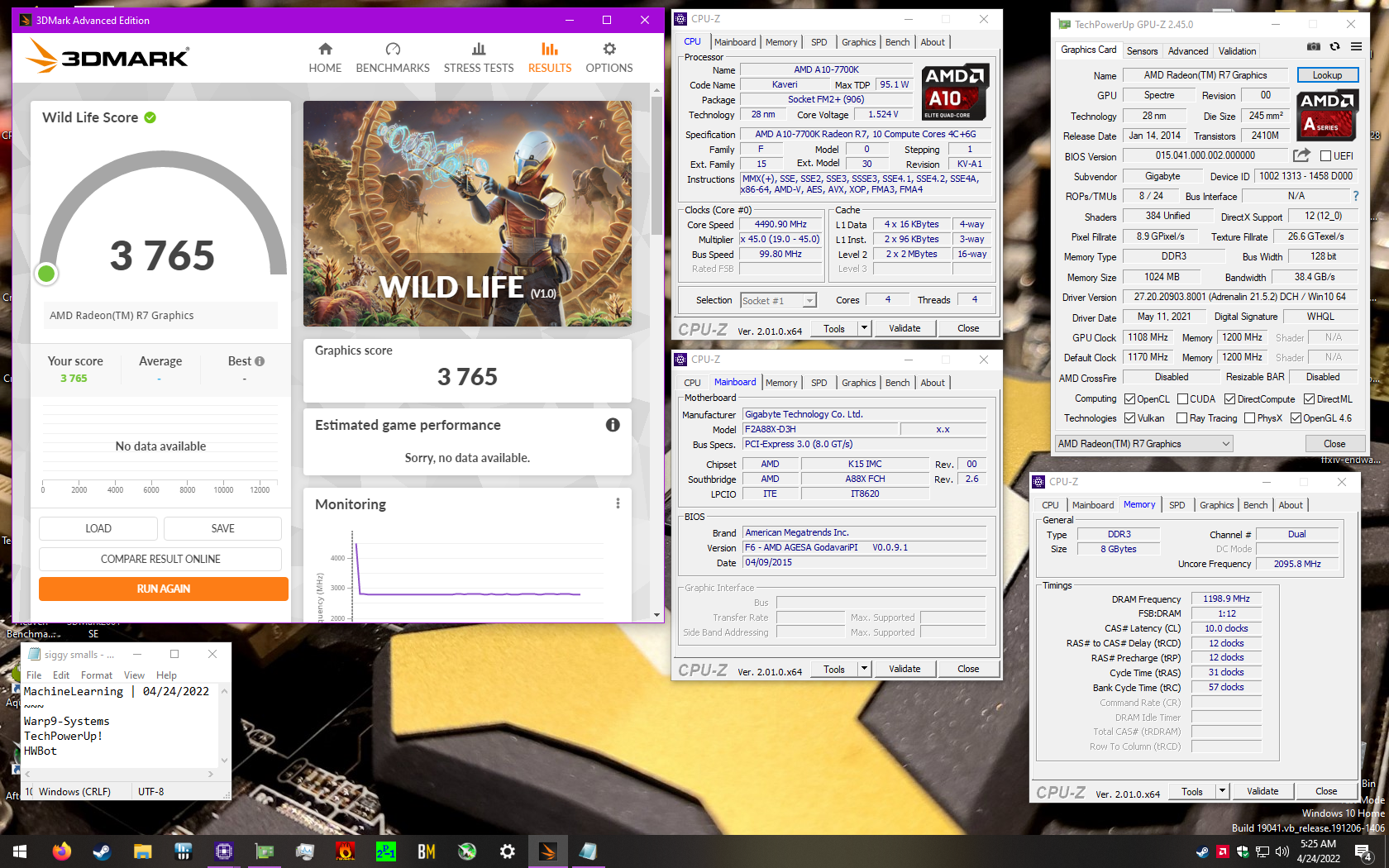1389x868 pixels.
Task: Click LOAD button in 3DMark
Action: tap(98, 528)
